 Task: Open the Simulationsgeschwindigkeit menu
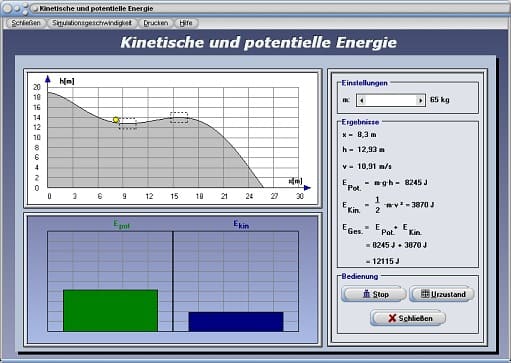click(x=92, y=23)
